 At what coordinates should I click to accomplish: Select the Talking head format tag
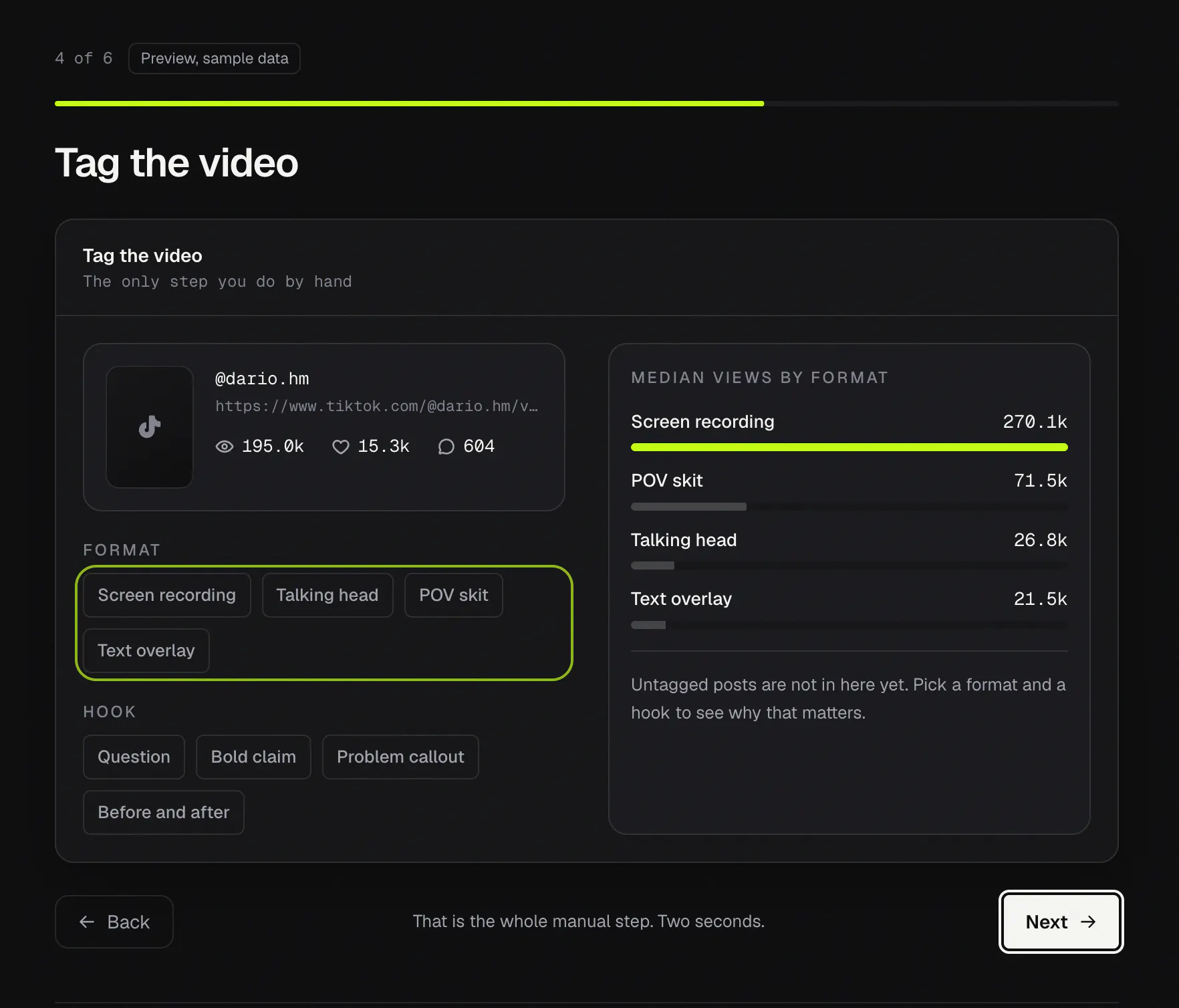(x=327, y=595)
